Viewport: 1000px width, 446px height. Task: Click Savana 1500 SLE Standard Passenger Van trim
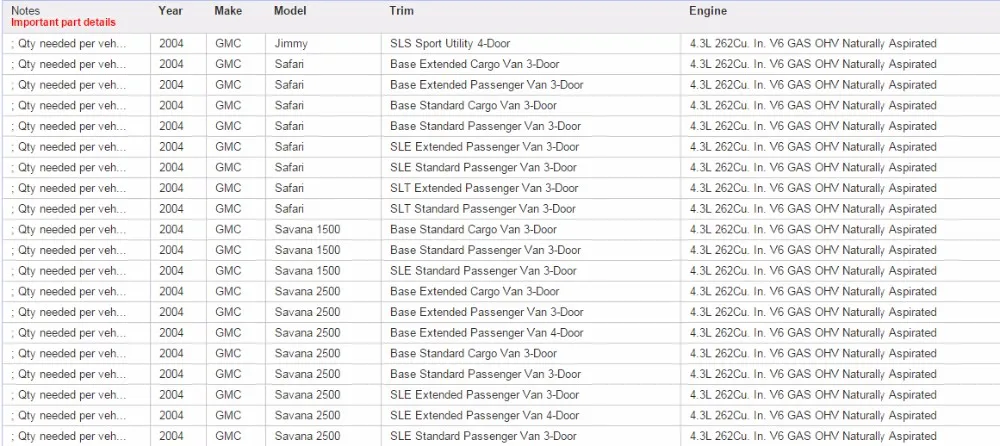(x=483, y=271)
